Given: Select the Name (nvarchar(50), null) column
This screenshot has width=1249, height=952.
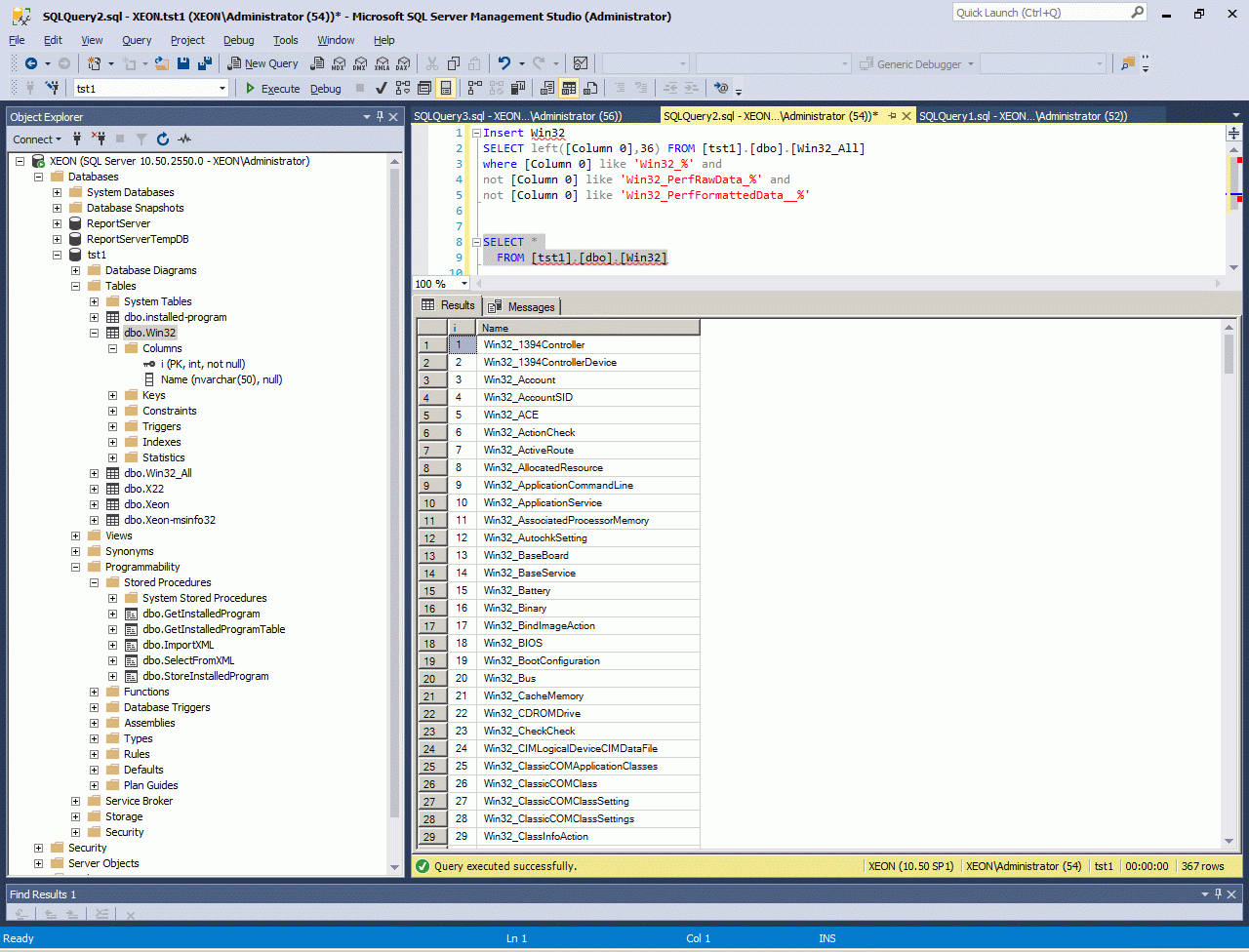Looking at the screenshot, I should coord(222,379).
